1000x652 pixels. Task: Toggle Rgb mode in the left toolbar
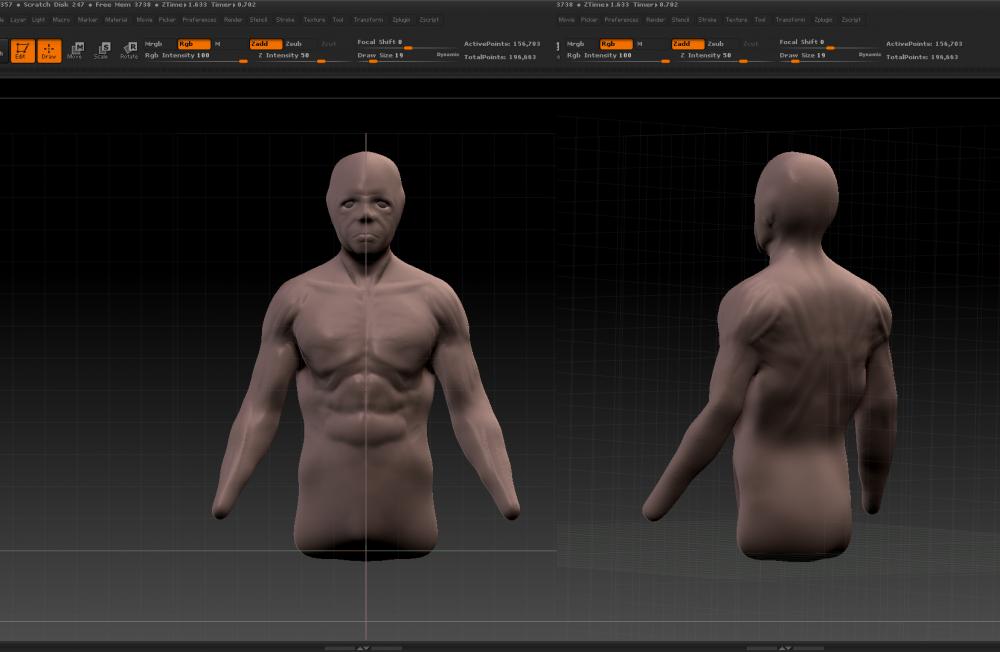[x=193, y=44]
